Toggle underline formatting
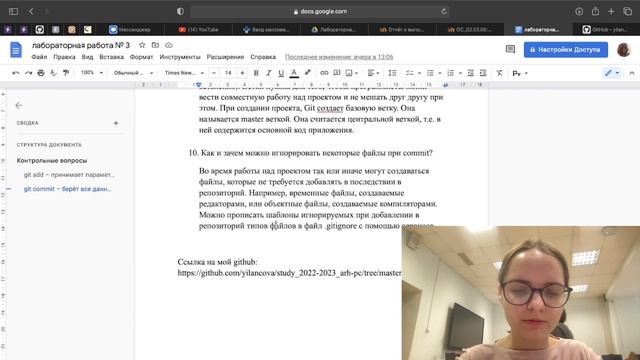Screen dimensions: 640x360 281,73
